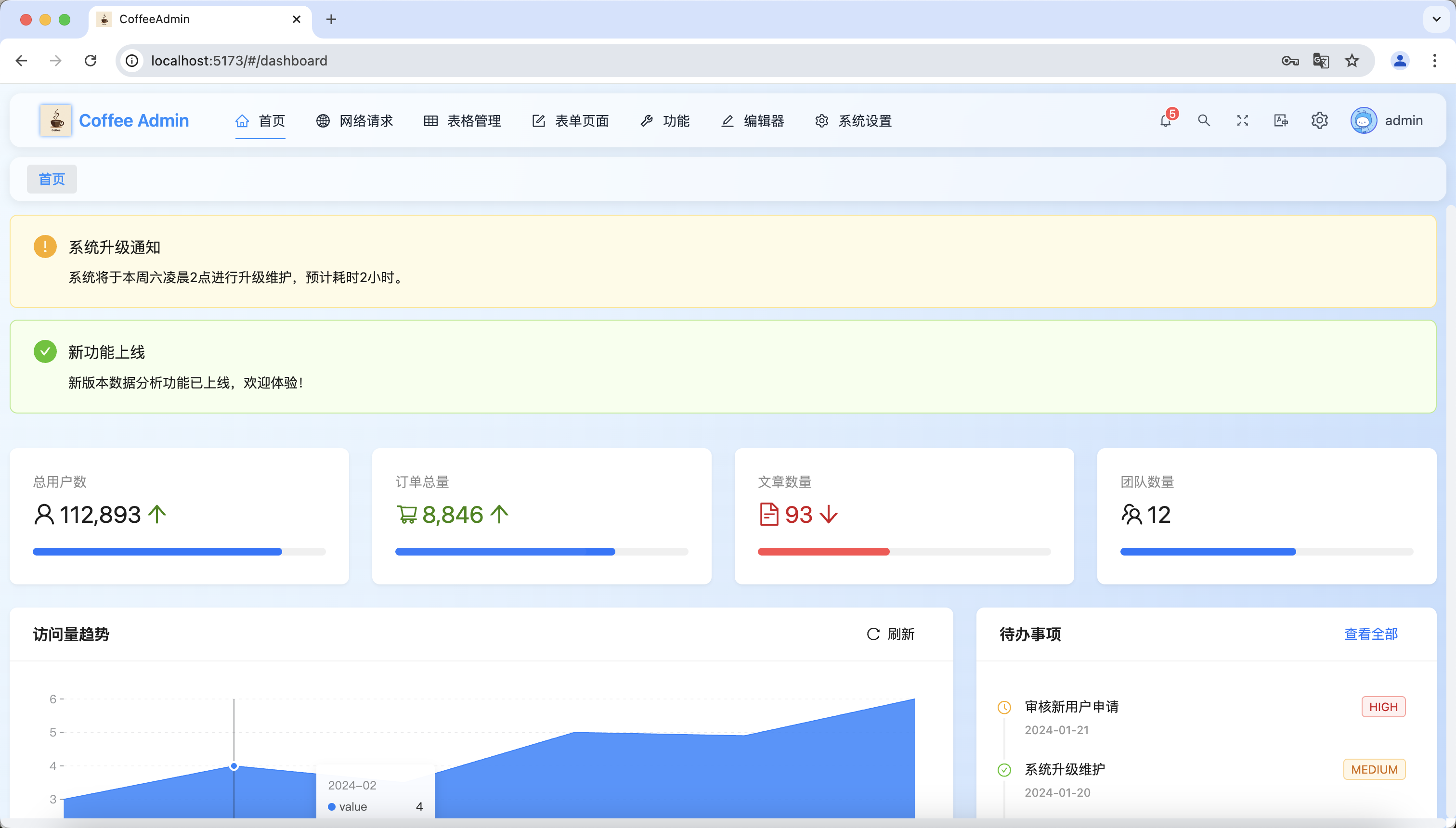Click the up arrow next to 8,846
1456x828 pixels.
pos(499,515)
